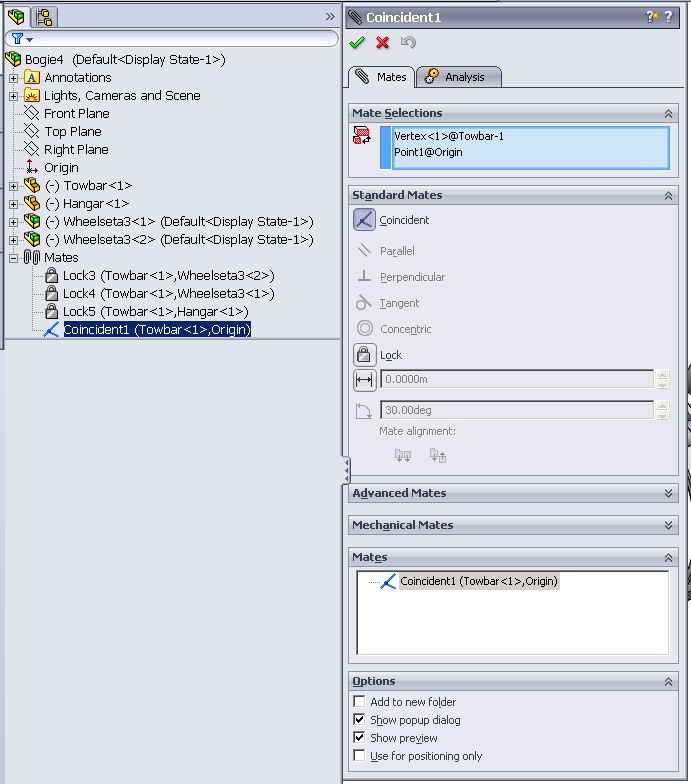Click the Undo arrow icon

[408, 42]
